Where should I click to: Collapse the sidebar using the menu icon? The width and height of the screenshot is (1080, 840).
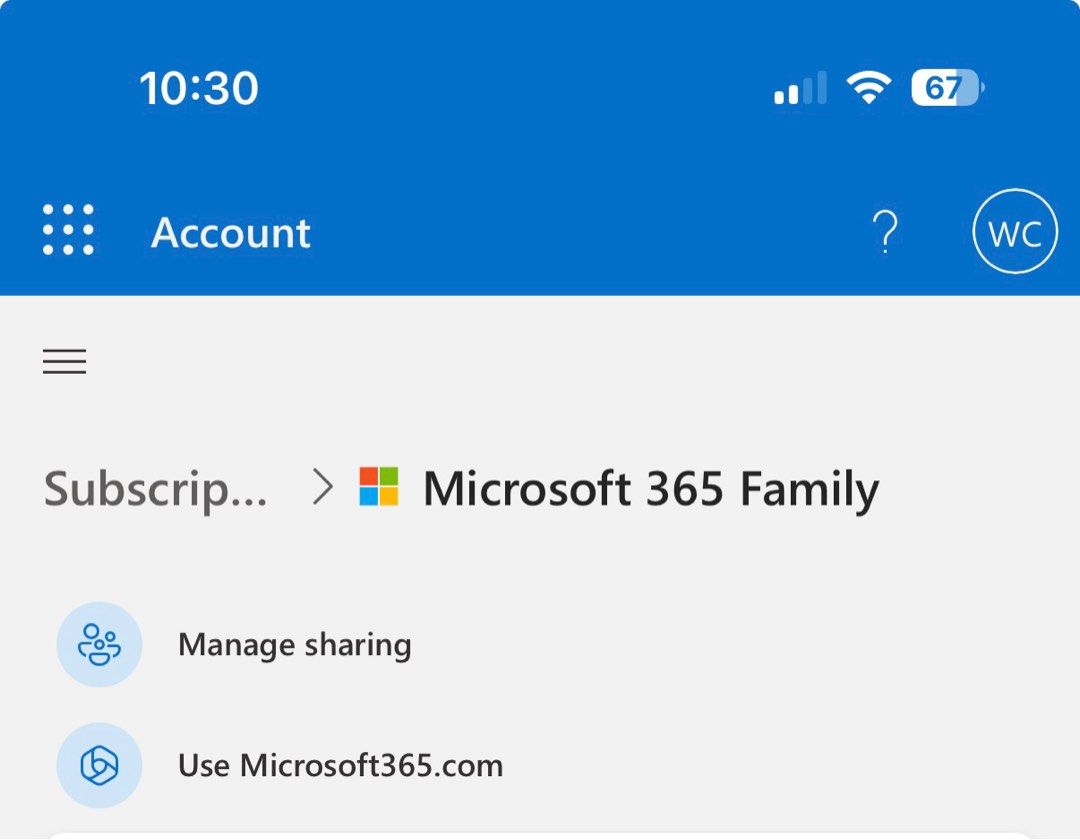coord(64,360)
